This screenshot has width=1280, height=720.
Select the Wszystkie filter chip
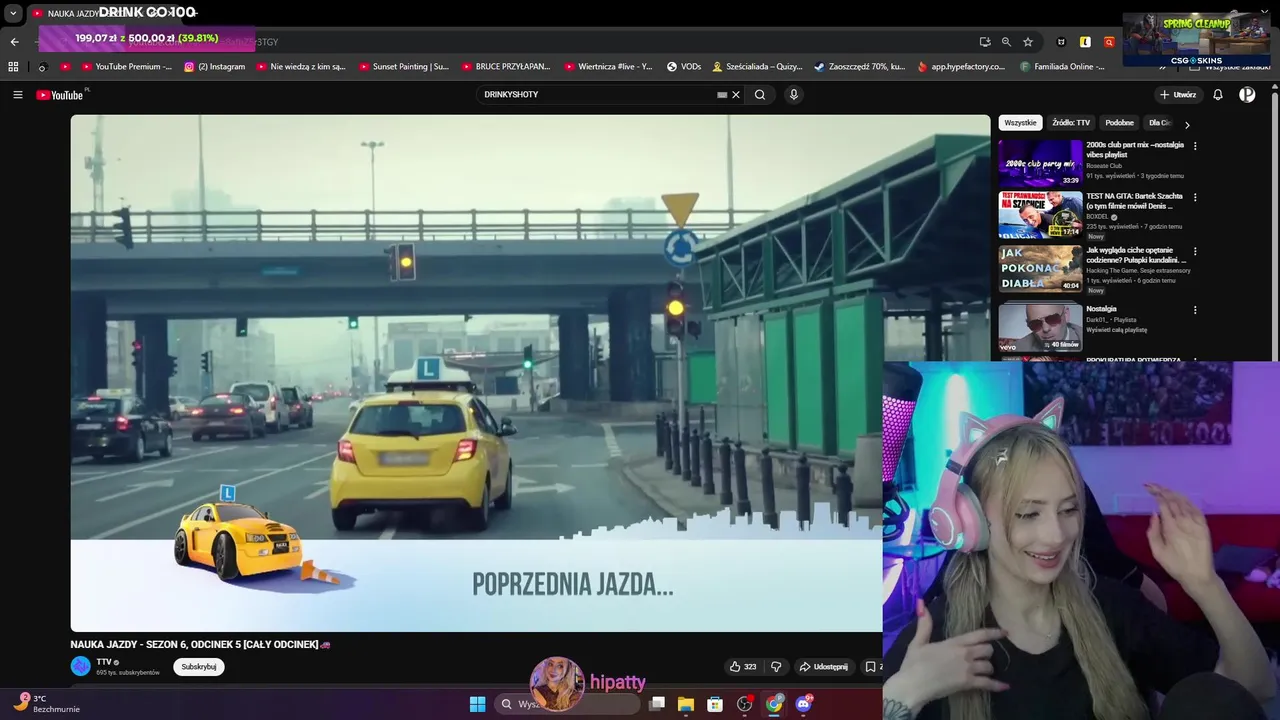coord(1020,123)
